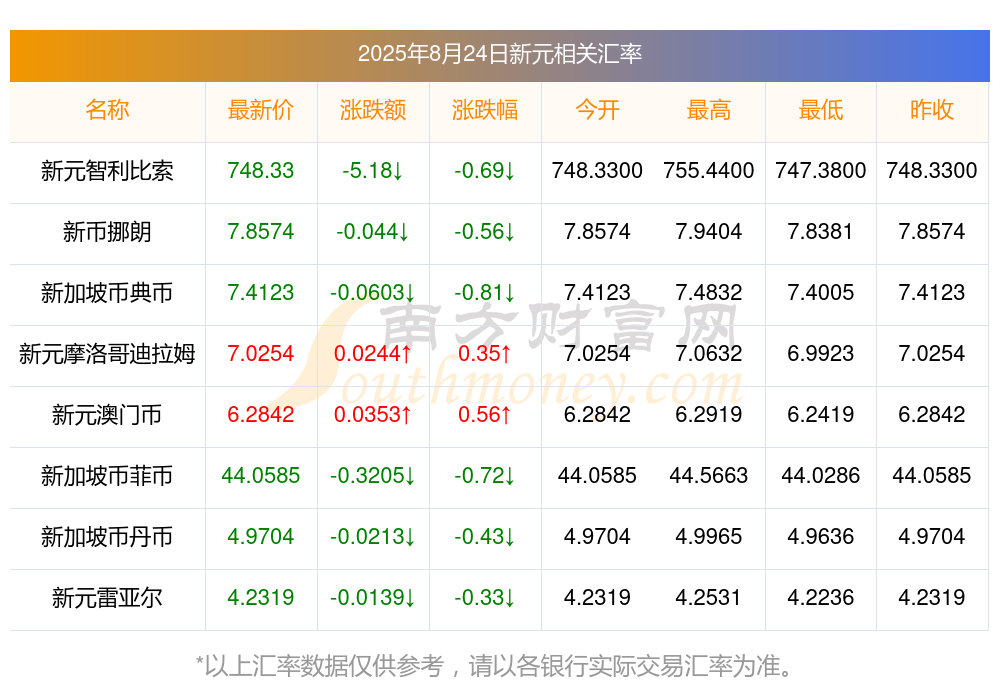This screenshot has width=1000, height=698.
Task: Click latest price 7.4123 in green
Action: (261, 292)
